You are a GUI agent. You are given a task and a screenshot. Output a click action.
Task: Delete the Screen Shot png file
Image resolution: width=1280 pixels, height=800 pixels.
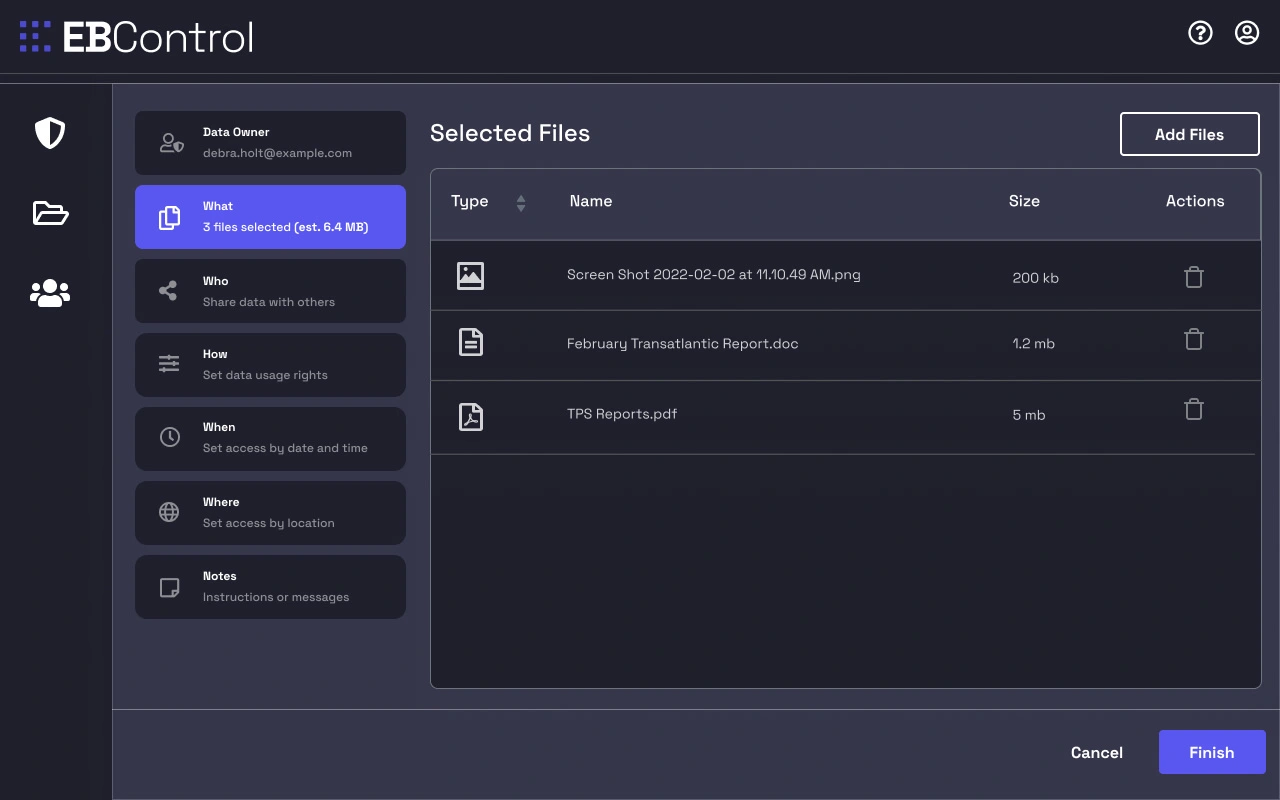tap(1193, 277)
